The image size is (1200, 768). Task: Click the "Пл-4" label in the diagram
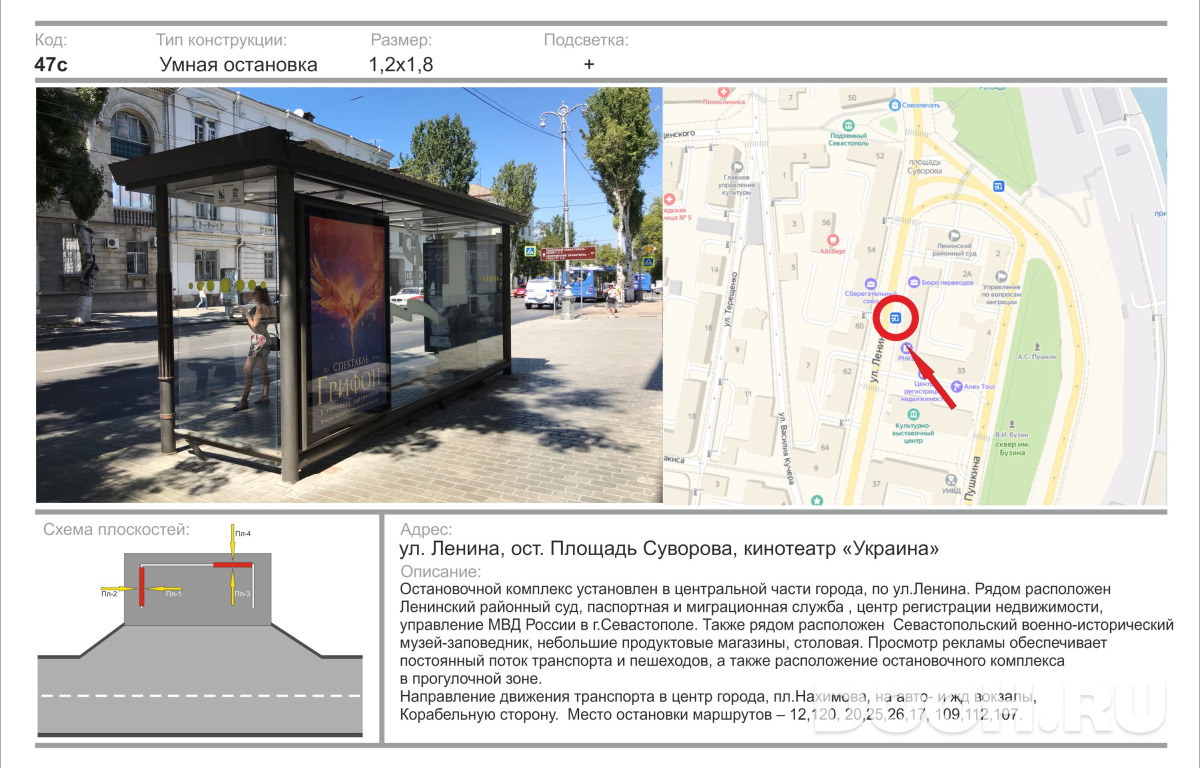[242, 534]
